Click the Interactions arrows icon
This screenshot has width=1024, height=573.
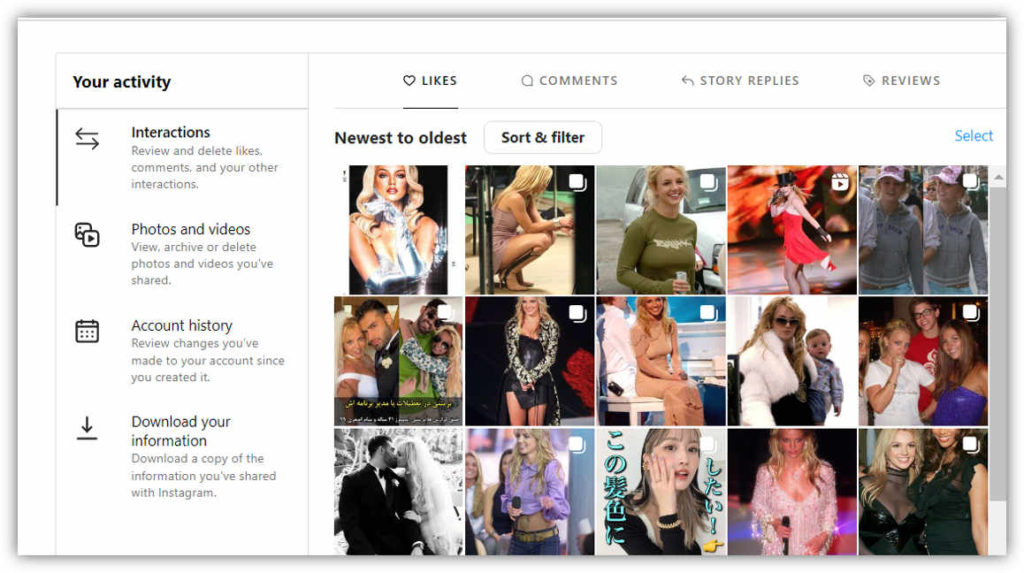tap(87, 140)
